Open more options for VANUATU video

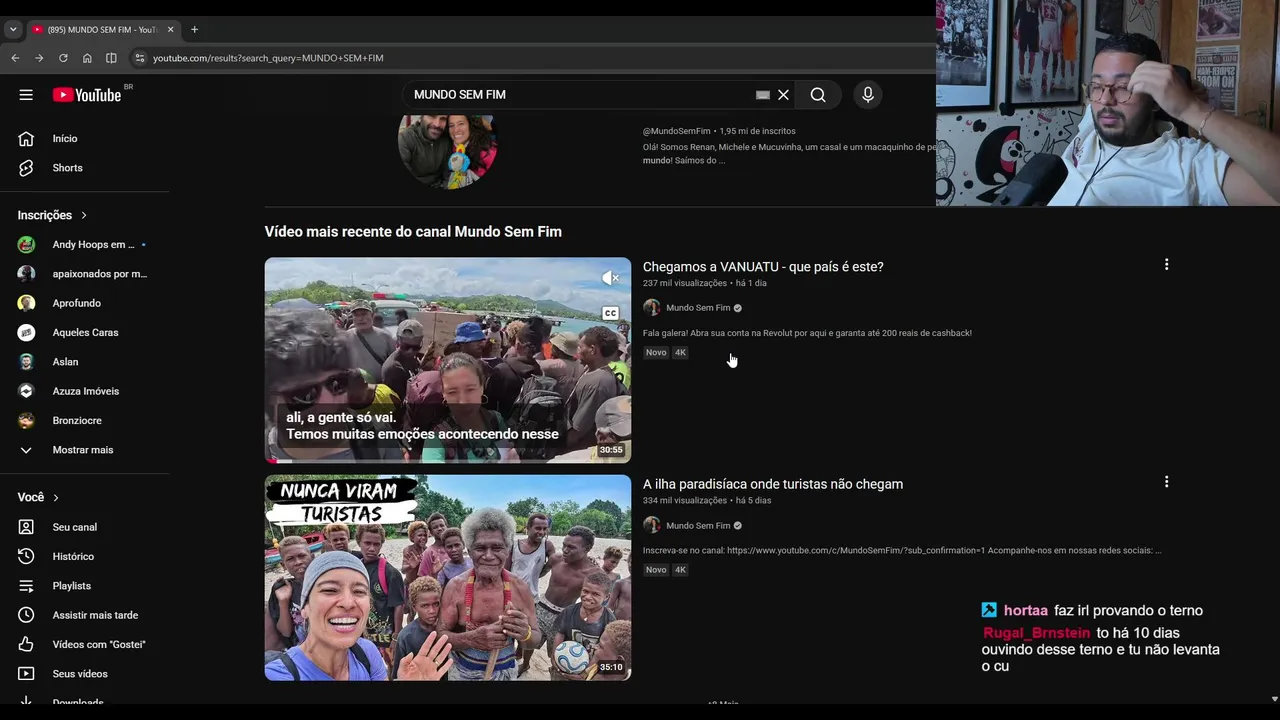click(x=1166, y=265)
